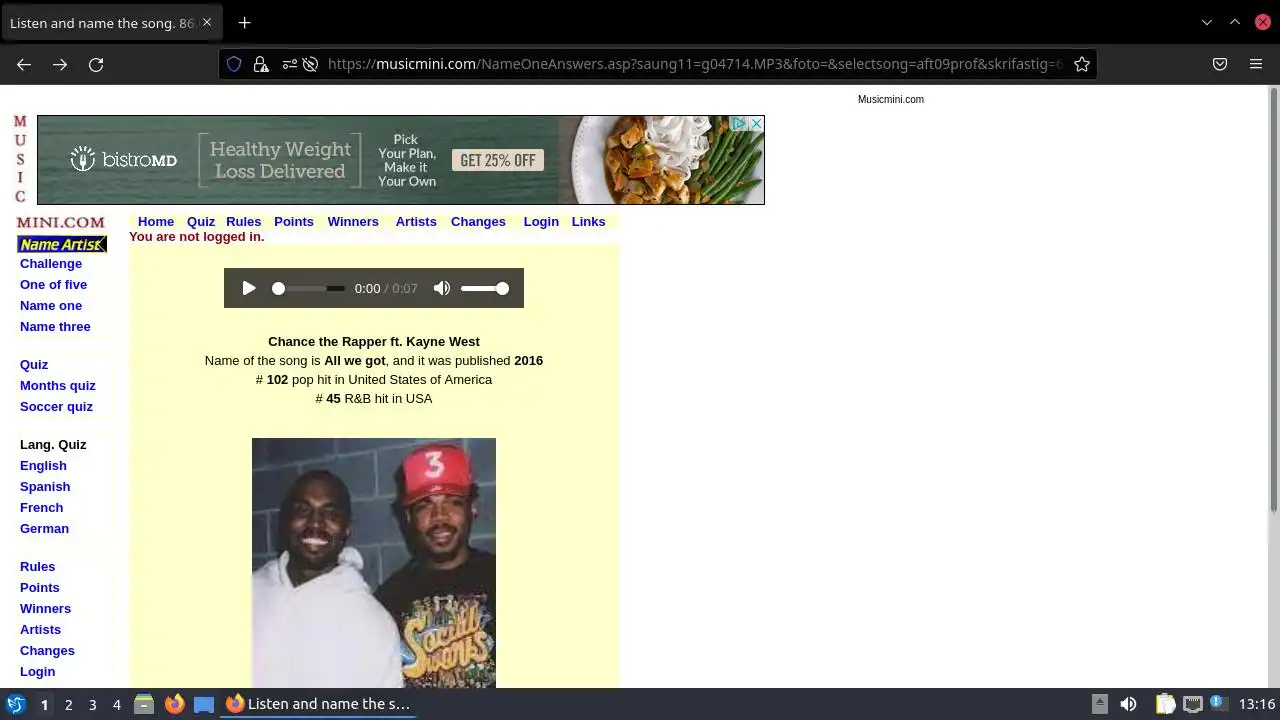This screenshot has height=720, width=1280.
Task: Switch to workspace 3
Action: [92, 704]
